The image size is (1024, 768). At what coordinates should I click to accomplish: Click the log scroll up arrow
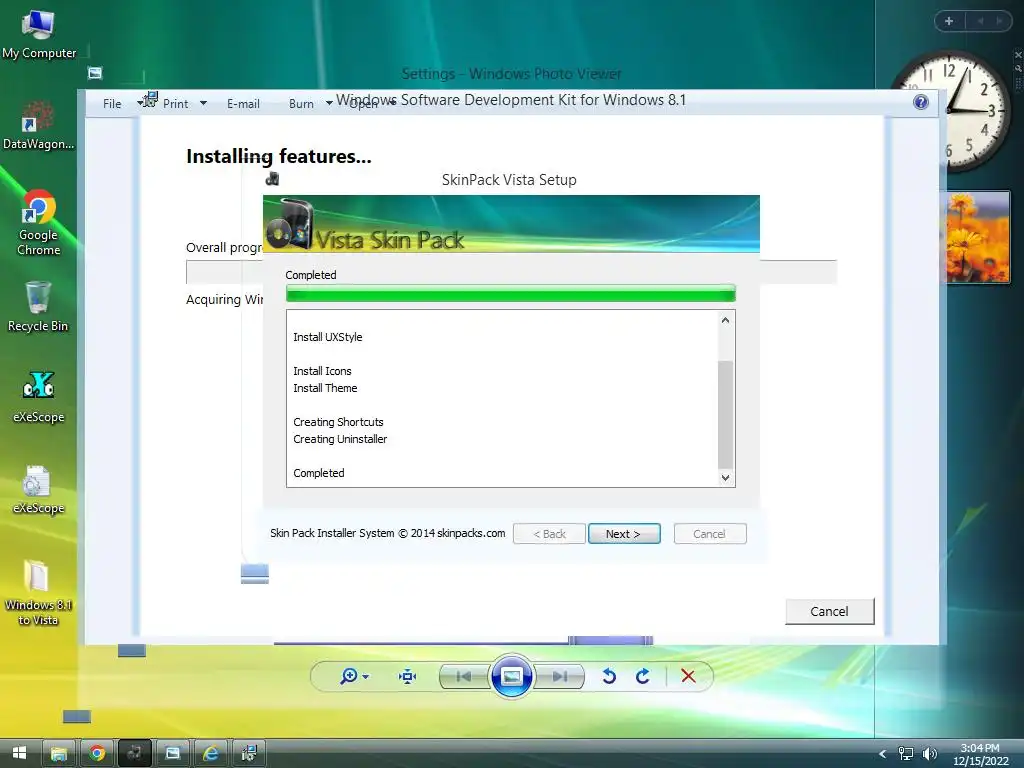725,320
